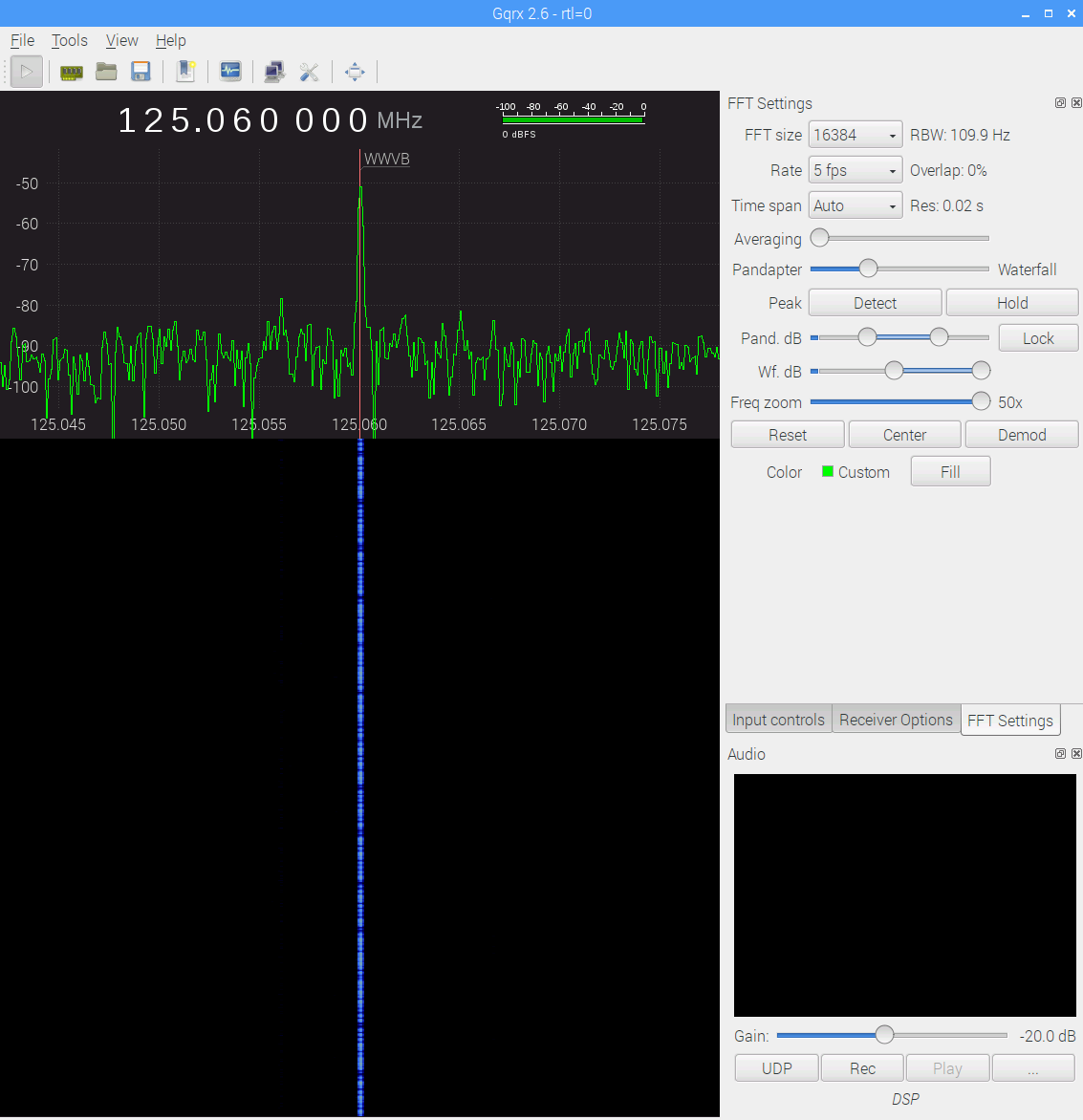Click the new bookmark icon
The height and width of the screenshot is (1120, 1083).
pos(186,72)
